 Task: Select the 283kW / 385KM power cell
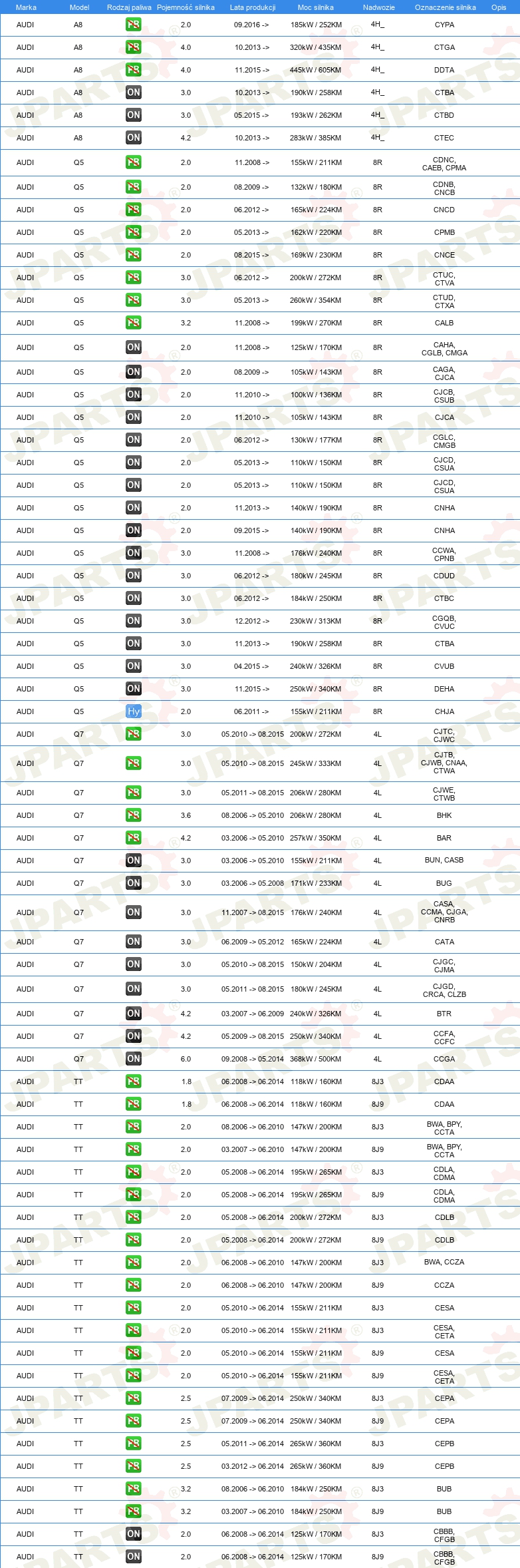pos(316,138)
